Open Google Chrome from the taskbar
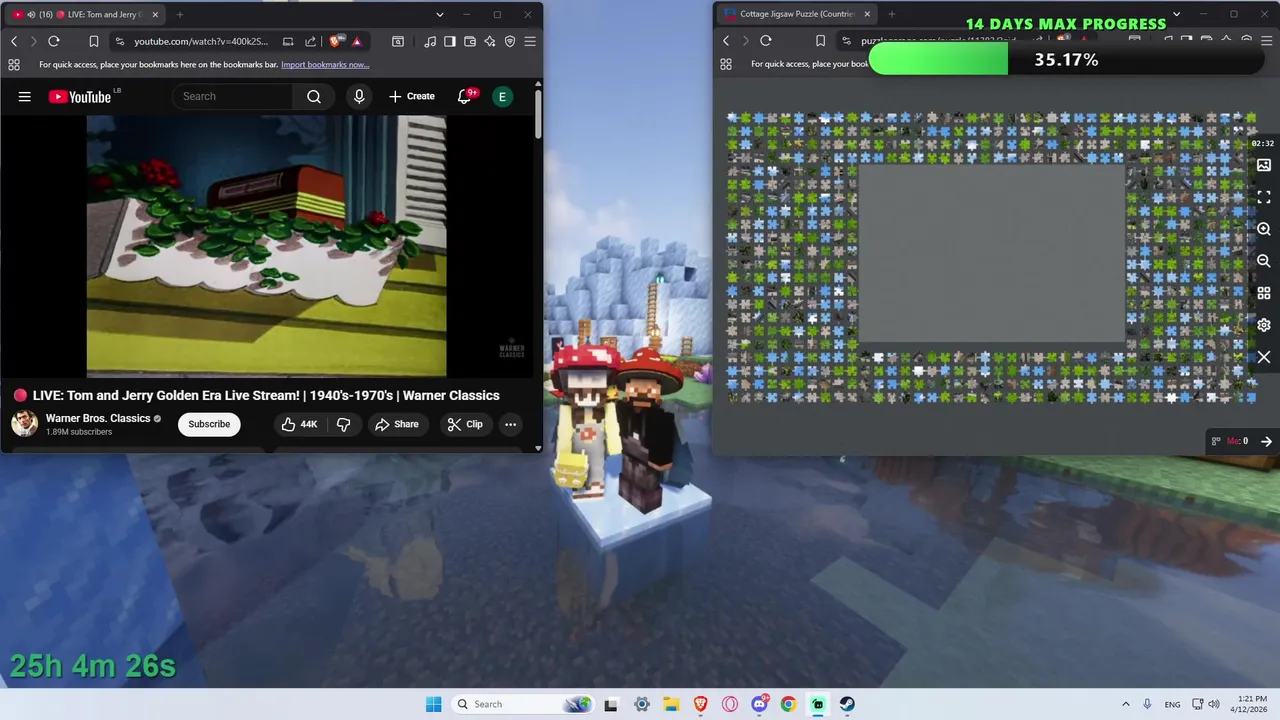The height and width of the screenshot is (720, 1280). pyautogui.click(x=788, y=704)
